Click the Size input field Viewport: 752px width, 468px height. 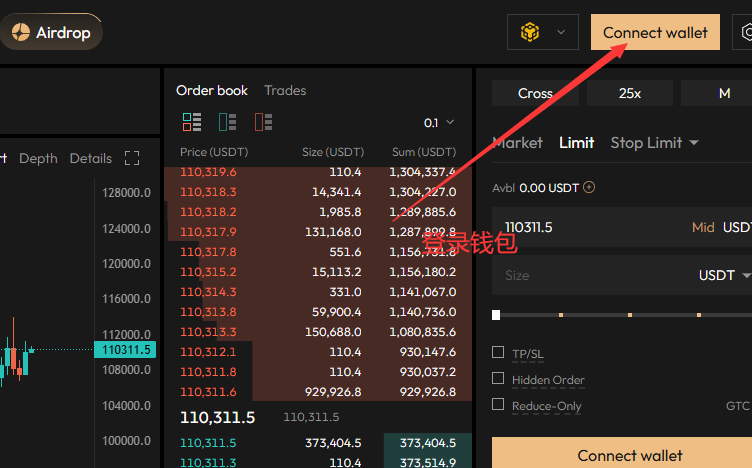[590, 275]
